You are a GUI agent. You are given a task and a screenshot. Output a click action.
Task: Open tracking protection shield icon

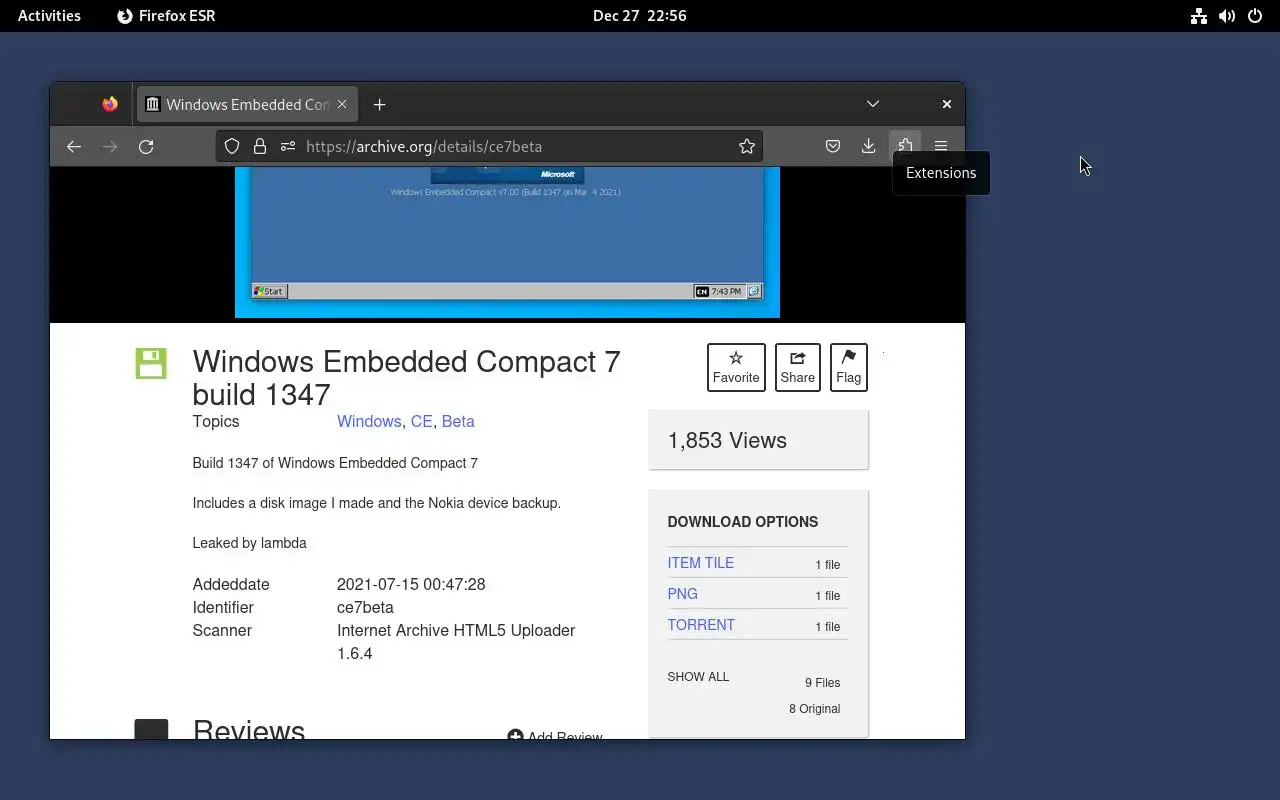click(x=232, y=146)
